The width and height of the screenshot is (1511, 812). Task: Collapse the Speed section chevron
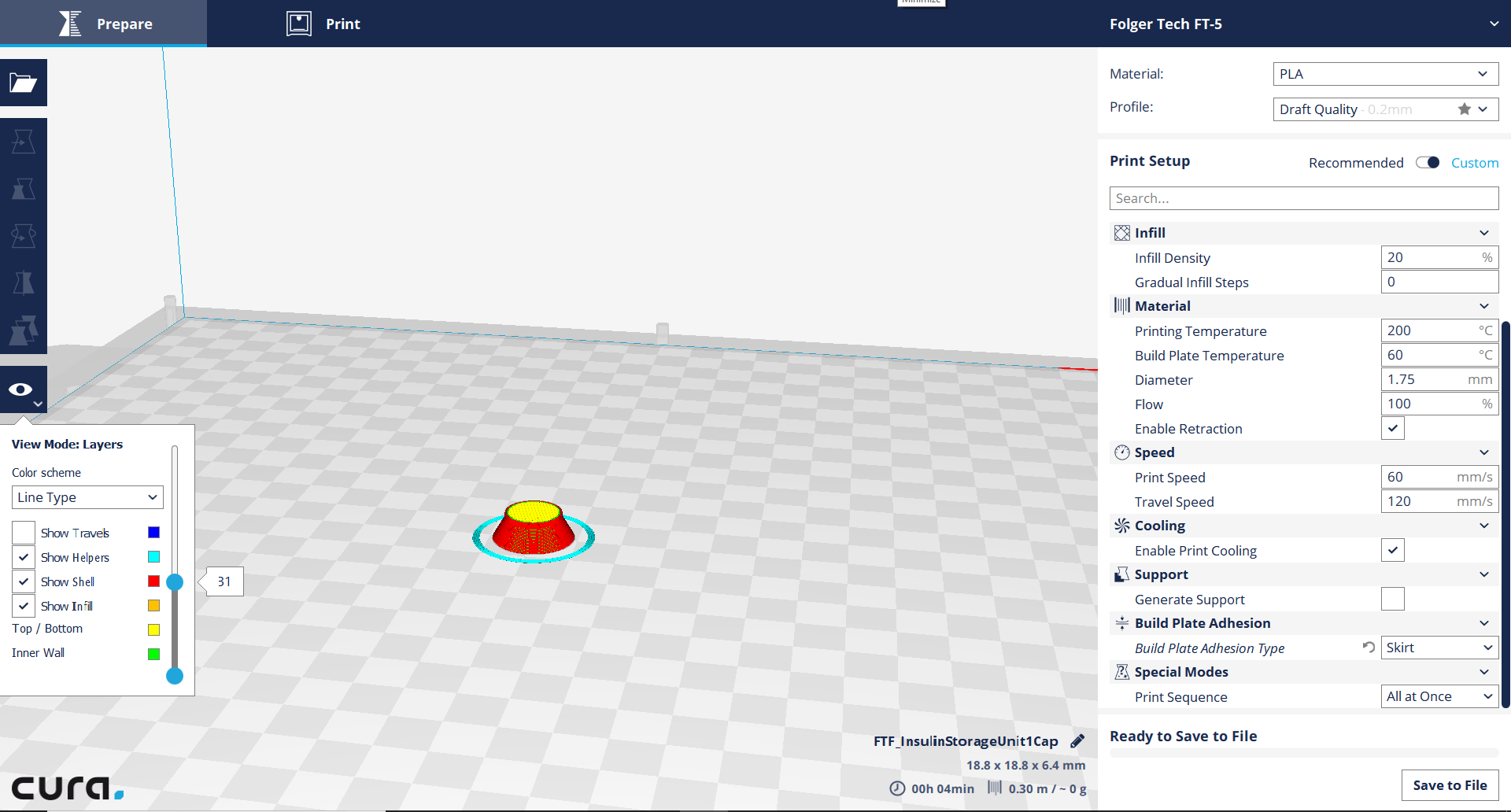tap(1484, 452)
